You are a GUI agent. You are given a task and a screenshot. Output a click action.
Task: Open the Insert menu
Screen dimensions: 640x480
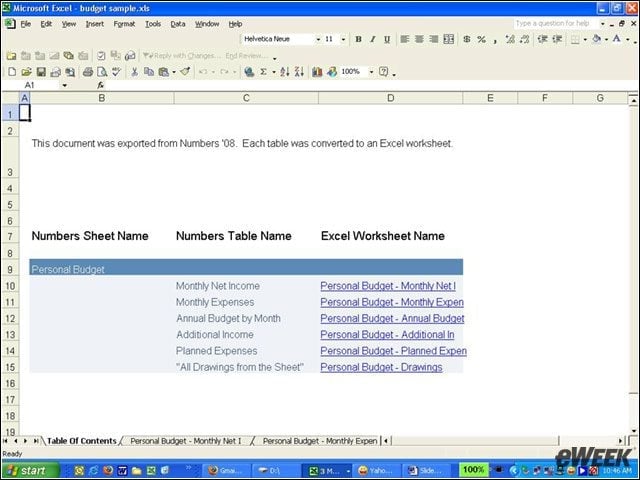point(94,24)
